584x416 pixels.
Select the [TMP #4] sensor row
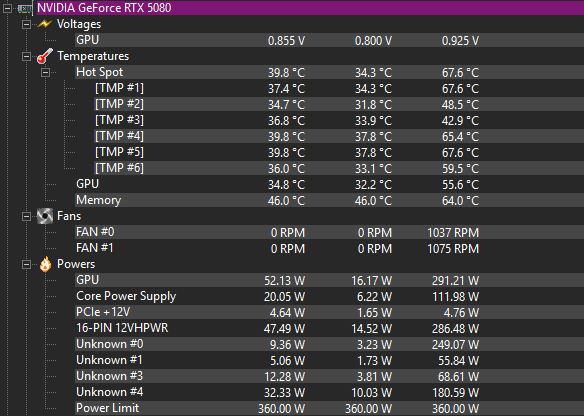(339, 136)
